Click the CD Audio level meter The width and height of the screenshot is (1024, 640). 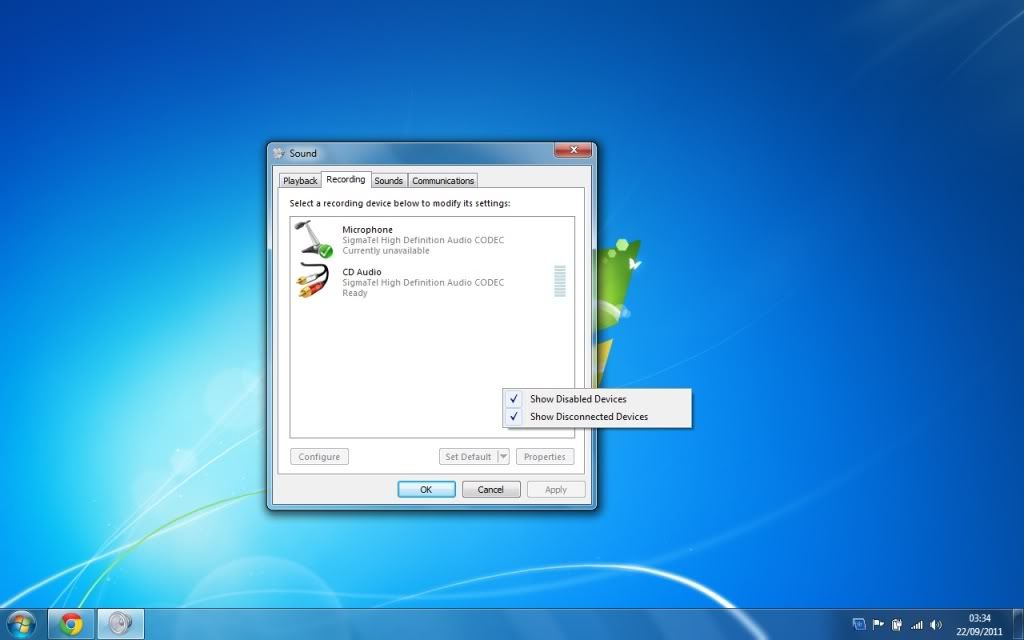[x=560, y=281]
